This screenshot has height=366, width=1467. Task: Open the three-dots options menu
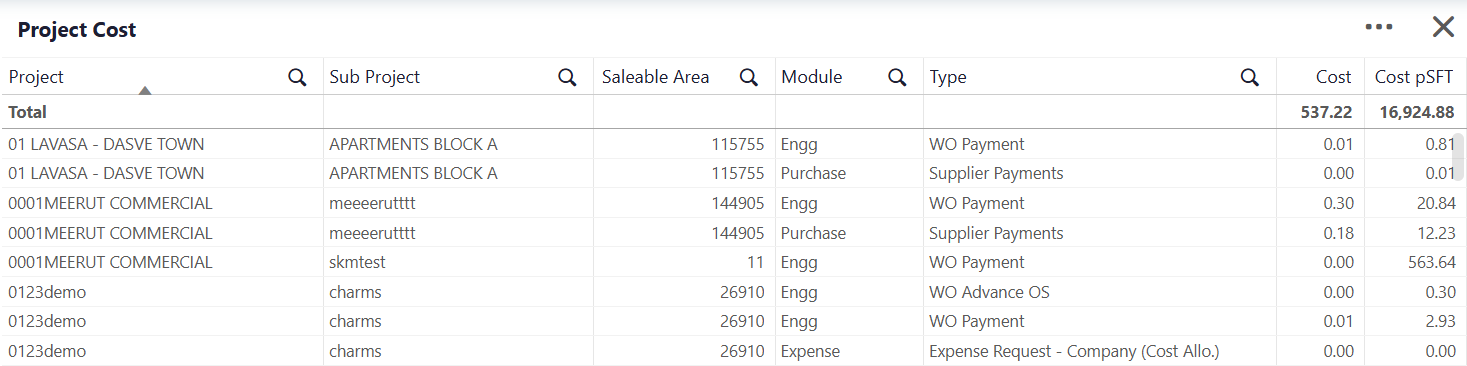tap(1379, 27)
